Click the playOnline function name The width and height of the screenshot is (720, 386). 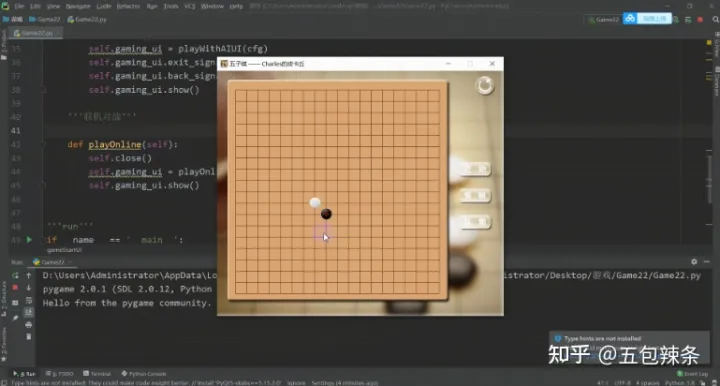point(115,145)
